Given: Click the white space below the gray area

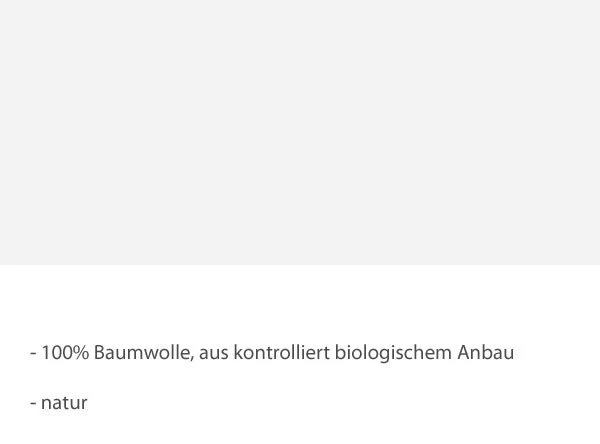Looking at the screenshot, I should pyautogui.click(x=300, y=300).
